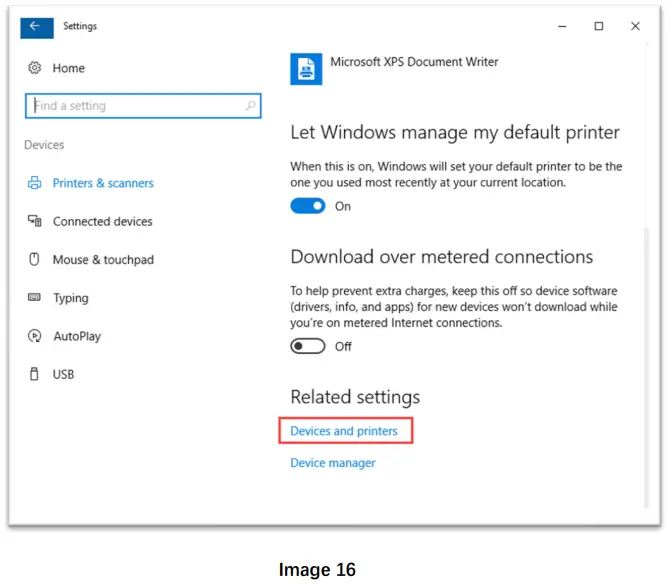
Task: Click the Connected devices icon
Action: click(35, 221)
